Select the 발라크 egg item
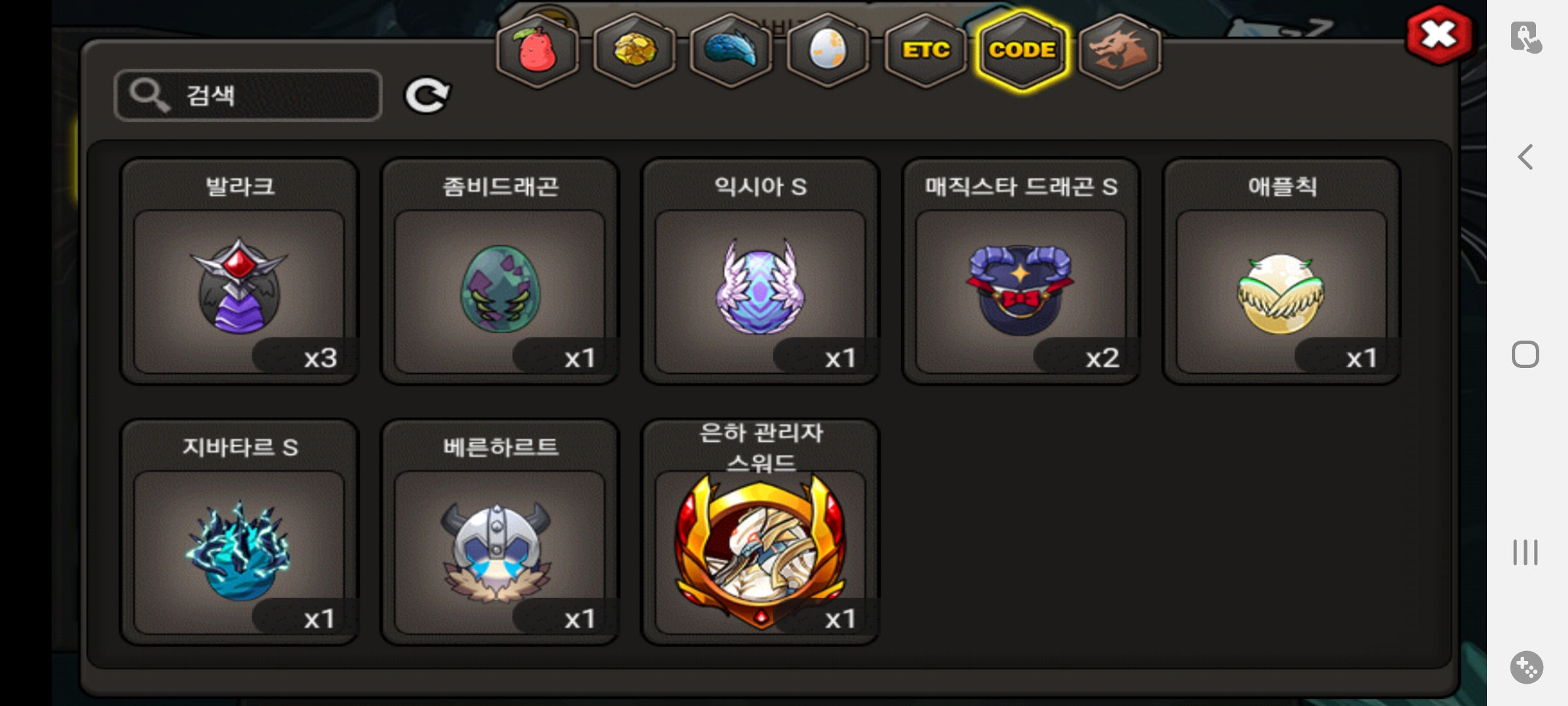Screen dimensions: 1568x706 (239, 271)
